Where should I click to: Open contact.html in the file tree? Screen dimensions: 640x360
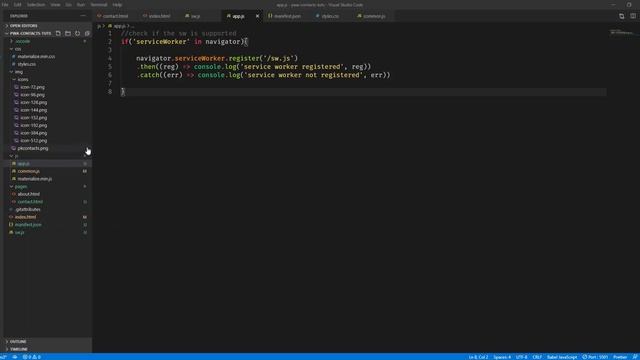[x=30, y=202]
